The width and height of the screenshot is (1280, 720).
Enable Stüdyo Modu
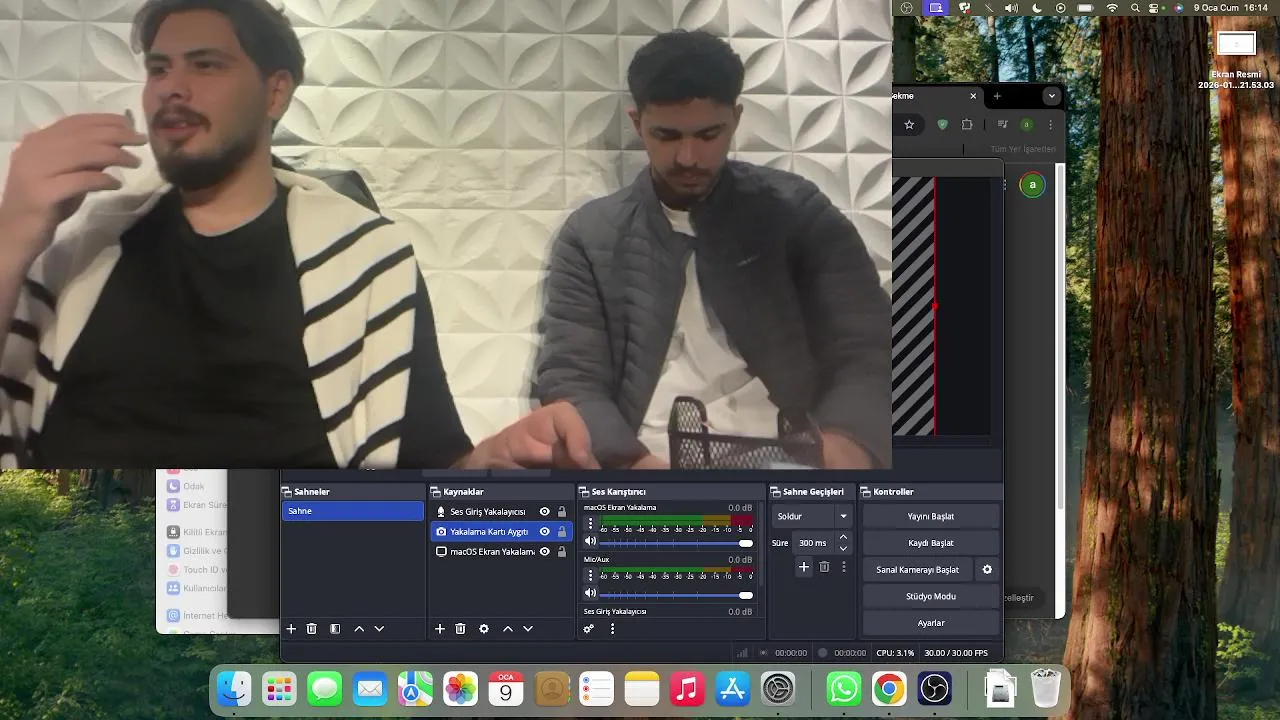pyautogui.click(x=930, y=596)
